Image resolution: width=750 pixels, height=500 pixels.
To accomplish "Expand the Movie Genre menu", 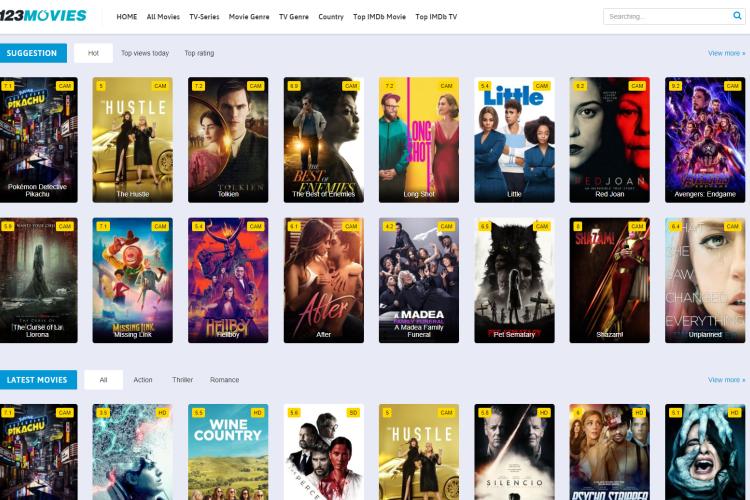I will tap(249, 17).
